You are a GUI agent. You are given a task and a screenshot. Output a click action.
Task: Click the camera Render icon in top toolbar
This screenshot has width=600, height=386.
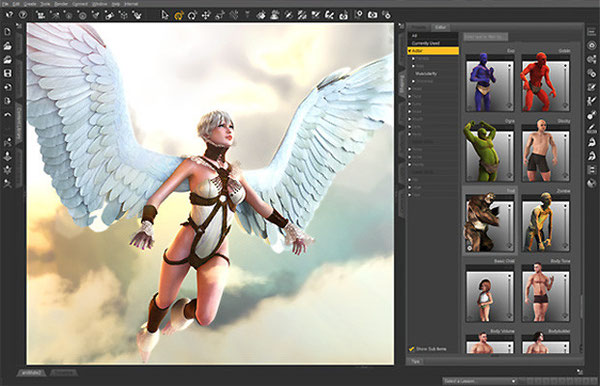pyautogui.click(x=372, y=15)
